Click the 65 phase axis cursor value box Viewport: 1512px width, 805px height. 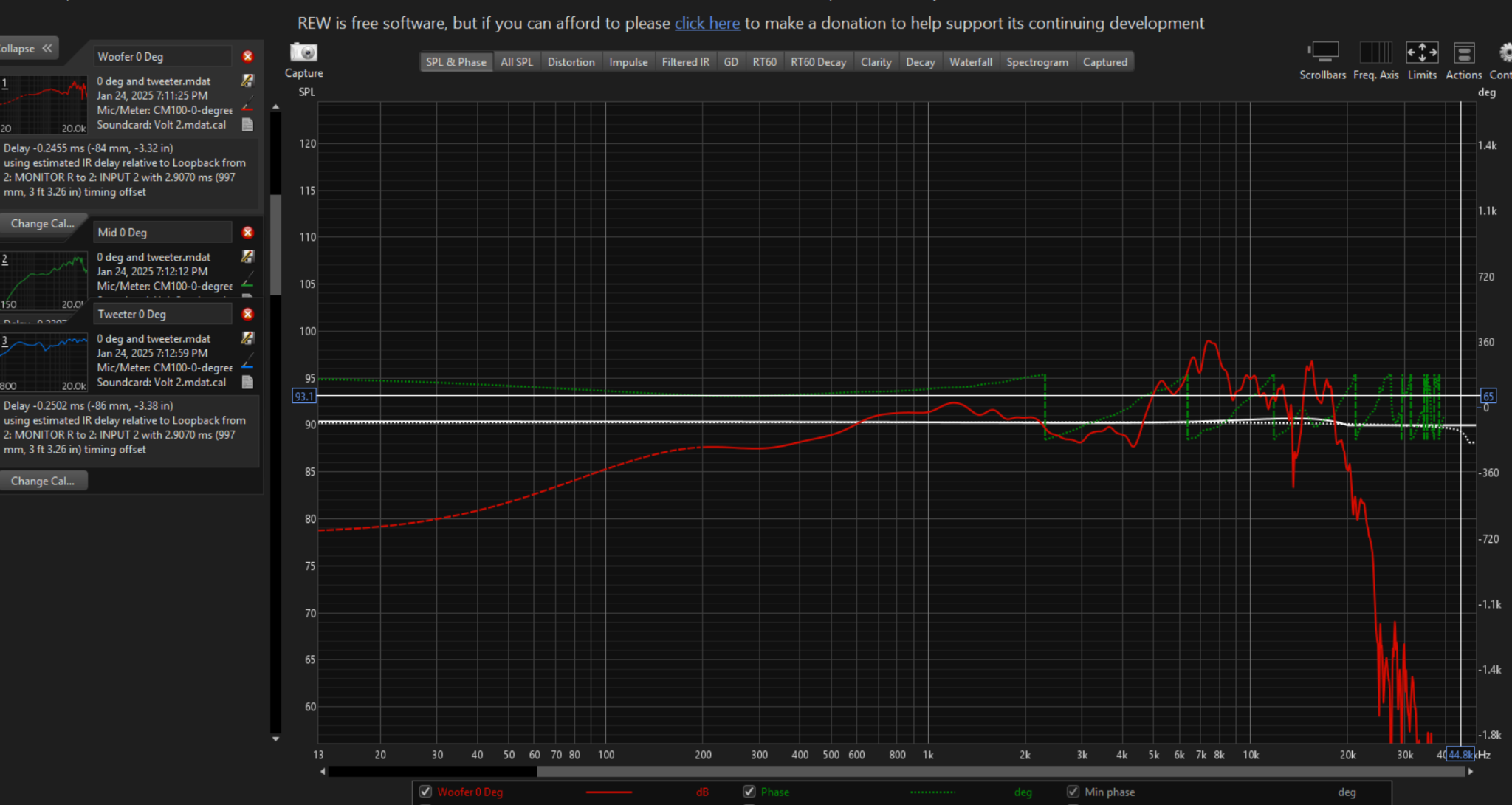1488,396
